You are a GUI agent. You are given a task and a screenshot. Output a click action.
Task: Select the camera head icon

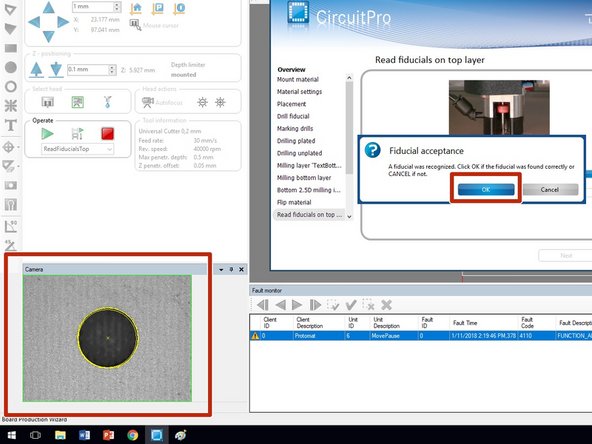click(77, 102)
